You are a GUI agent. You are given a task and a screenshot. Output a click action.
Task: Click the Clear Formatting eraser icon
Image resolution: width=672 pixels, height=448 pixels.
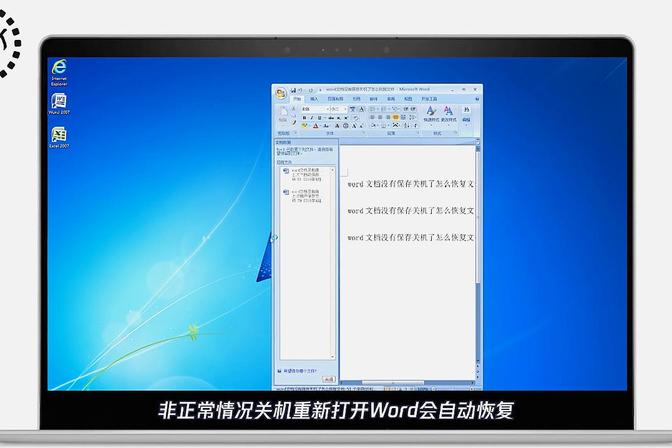pos(356,118)
